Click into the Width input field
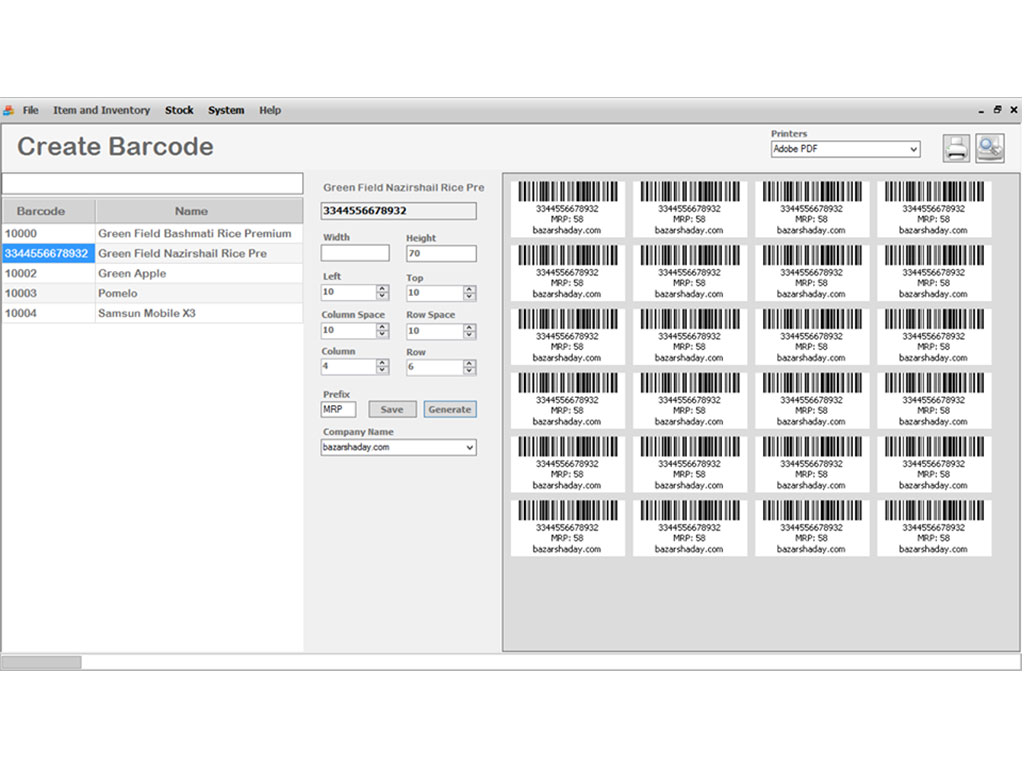1024x768 pixels. point(355,254)
